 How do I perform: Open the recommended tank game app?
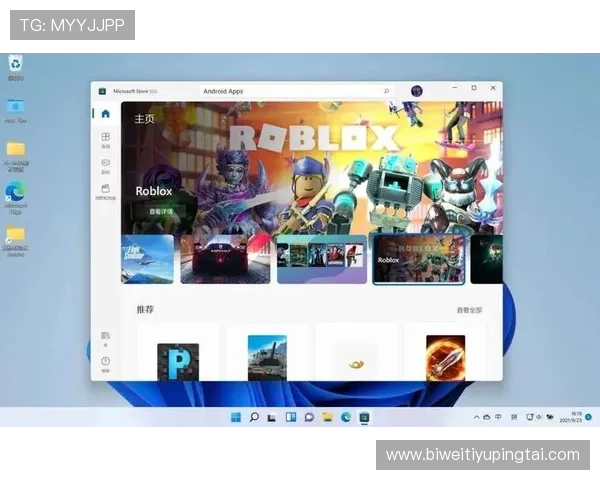pos(267,358)
